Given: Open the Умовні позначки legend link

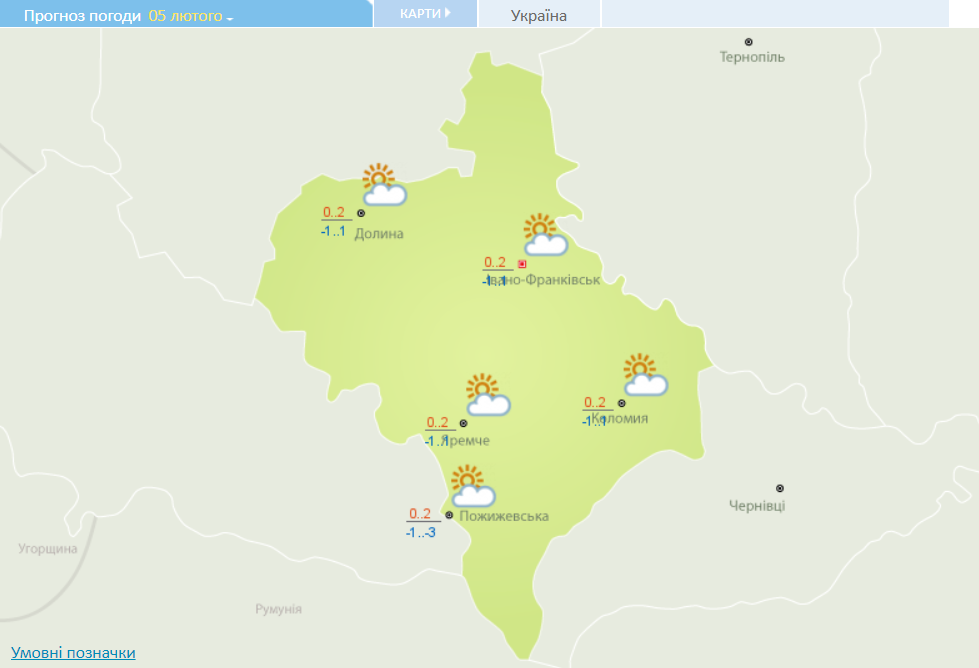Looking at the screenshot, I should pos(73,653).
